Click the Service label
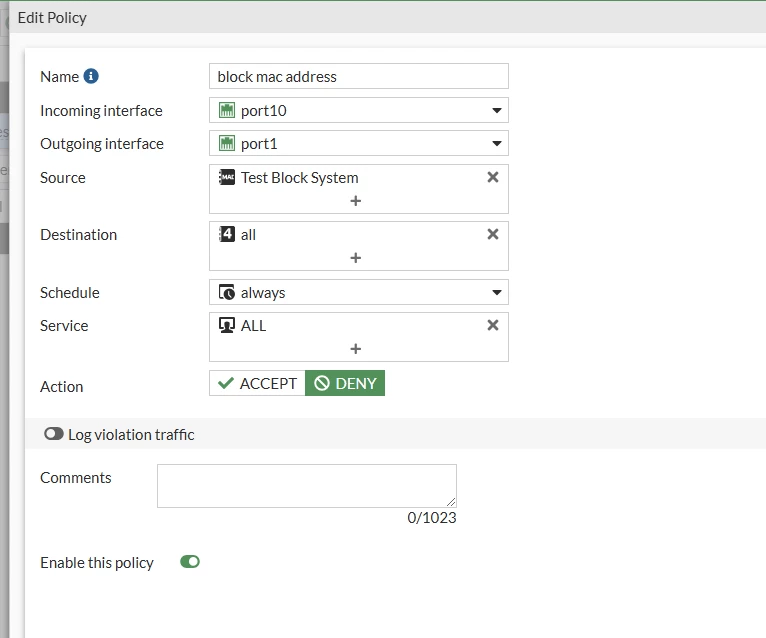766x638 pixels. (64, 326)
